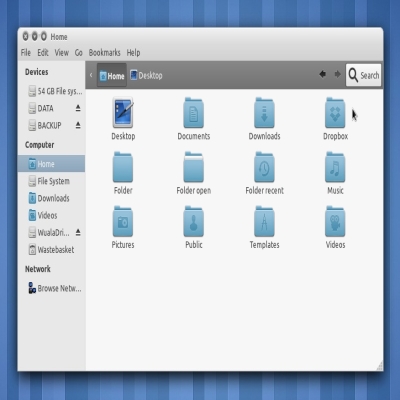
Task: Open Wastebasket in the sidebar
Action: tap(51, 250)
